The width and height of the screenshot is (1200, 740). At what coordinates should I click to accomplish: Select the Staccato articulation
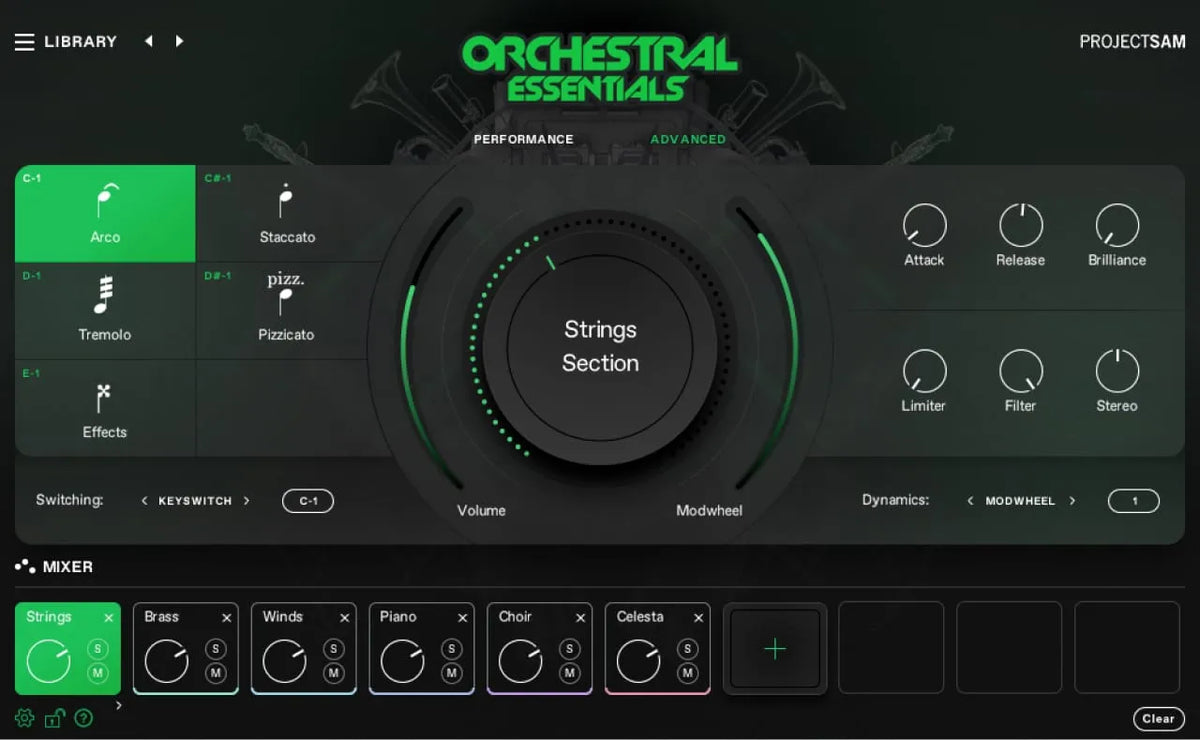tap(286, 212)
